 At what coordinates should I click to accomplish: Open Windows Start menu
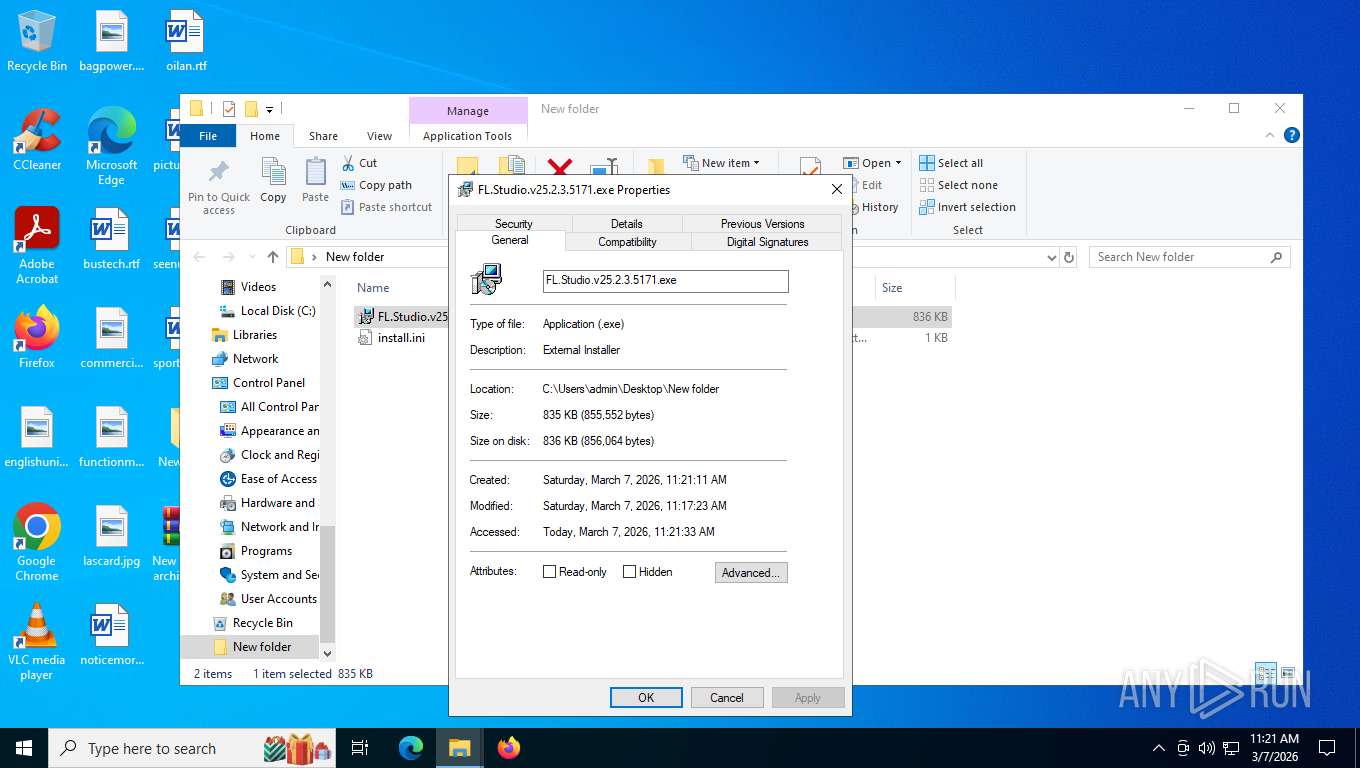click(24, 748)
